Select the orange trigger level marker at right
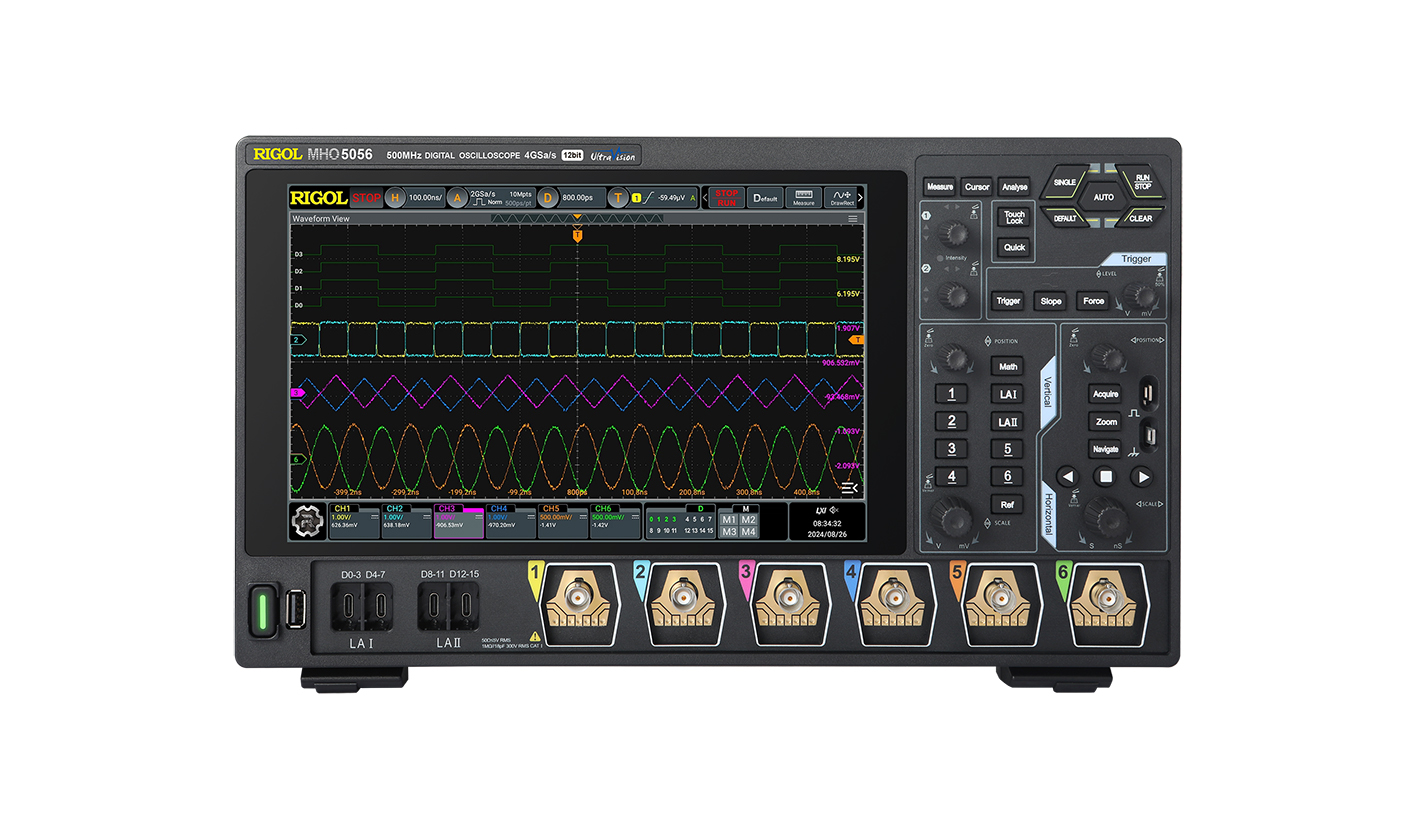Image resolution: width=1417 pixels, height=827 pixels. coord(856,340)
